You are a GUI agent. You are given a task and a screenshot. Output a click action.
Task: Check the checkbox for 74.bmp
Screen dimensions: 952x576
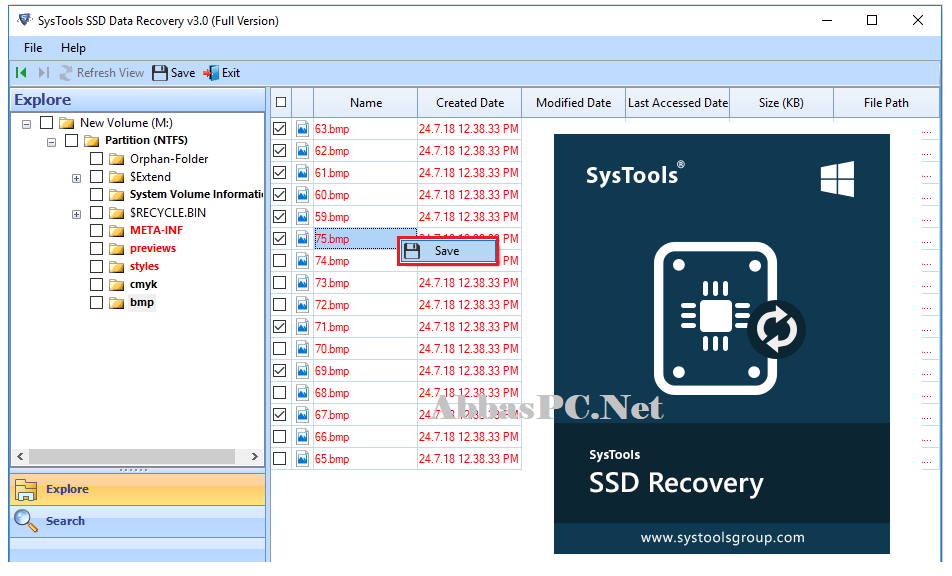[280, 261]
